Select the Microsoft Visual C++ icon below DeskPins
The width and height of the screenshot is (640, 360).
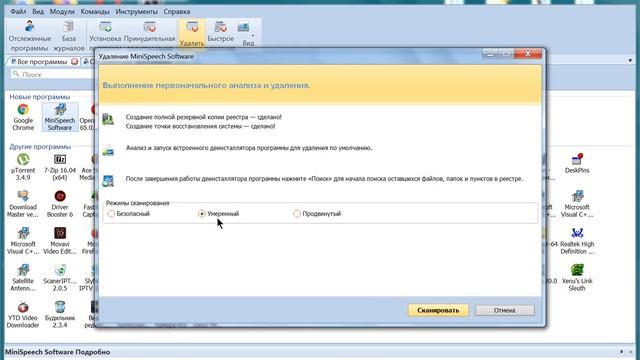[577, 204]
